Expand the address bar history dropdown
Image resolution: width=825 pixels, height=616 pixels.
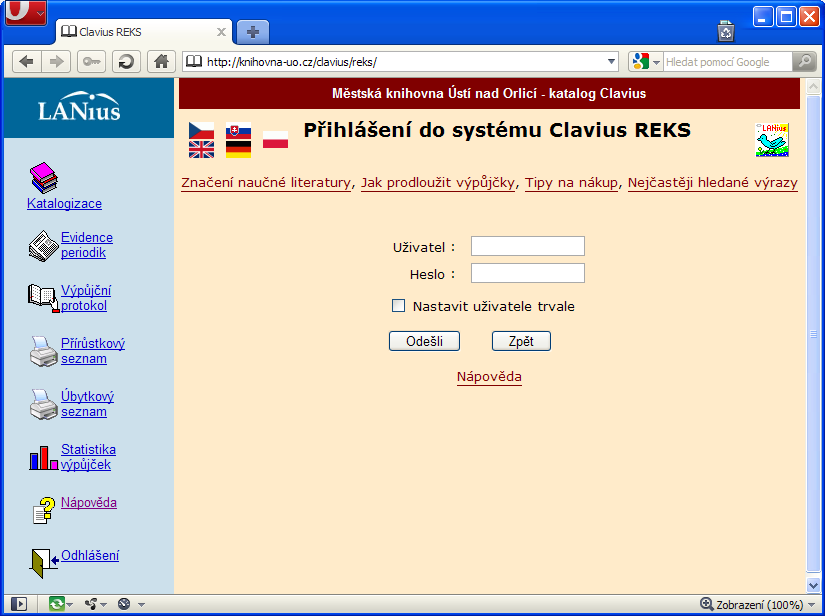611,62
